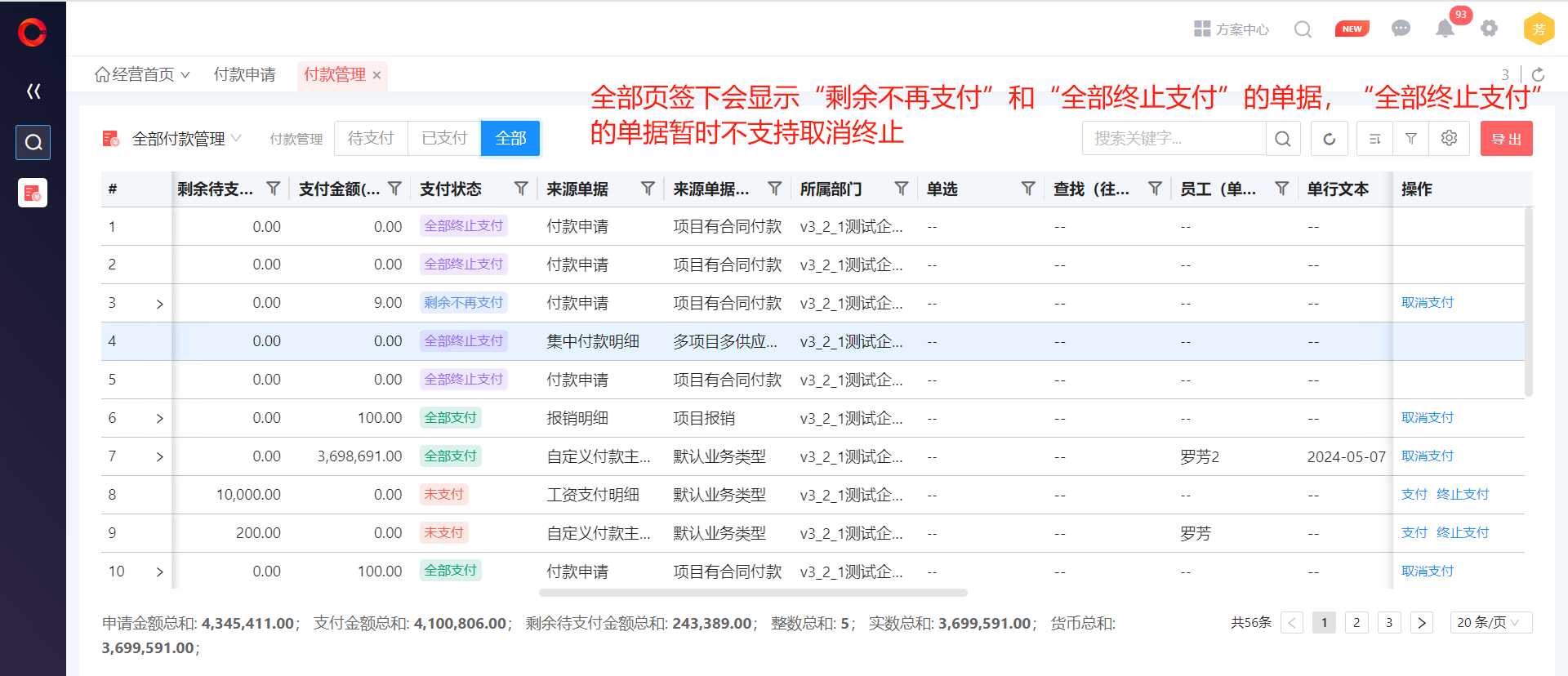Type in the 搜索关键字 search field
The image size is (1568, 676).
pyautogui.click(x=1174, y=139)
